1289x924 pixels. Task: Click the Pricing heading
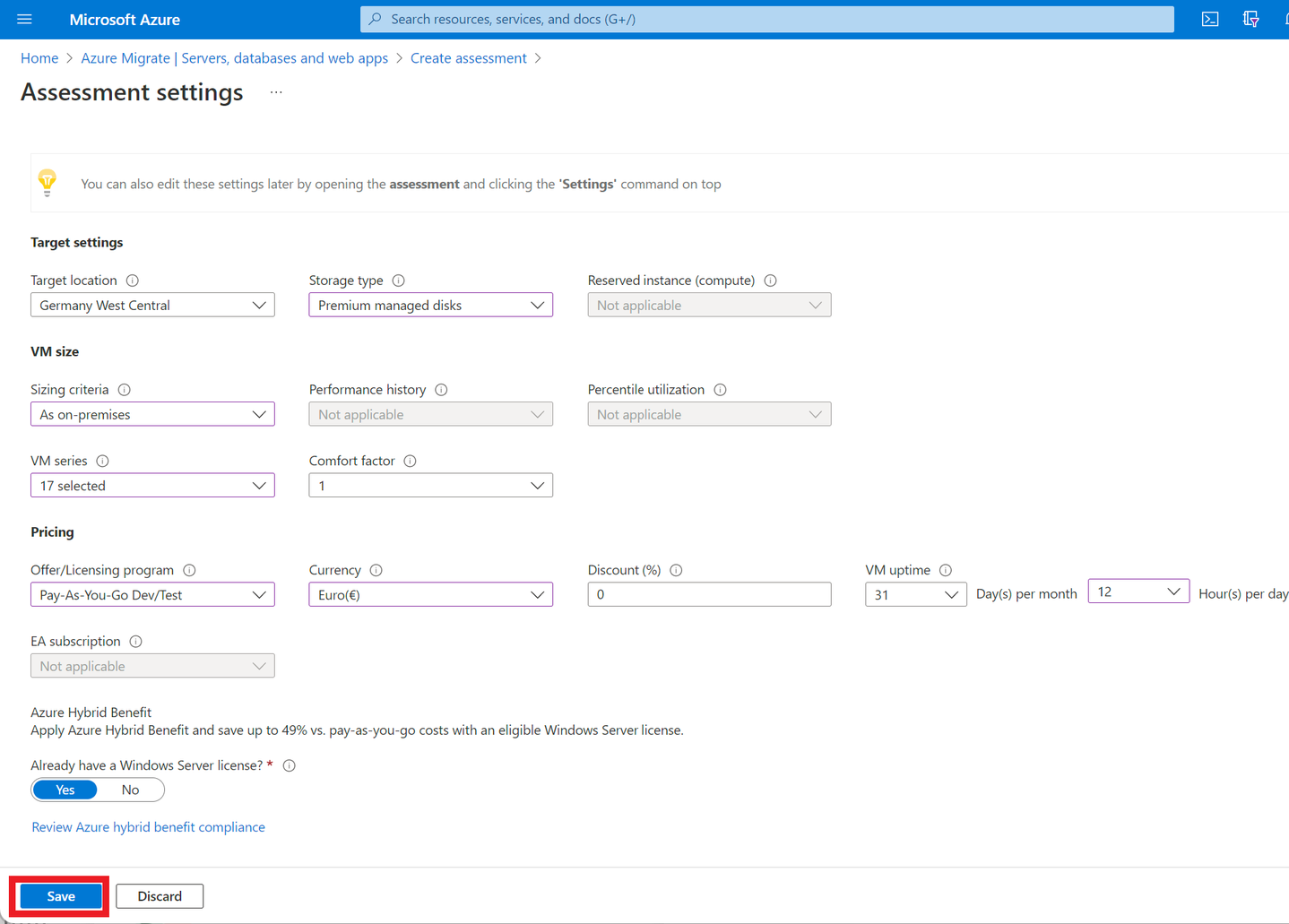point(53,532)
